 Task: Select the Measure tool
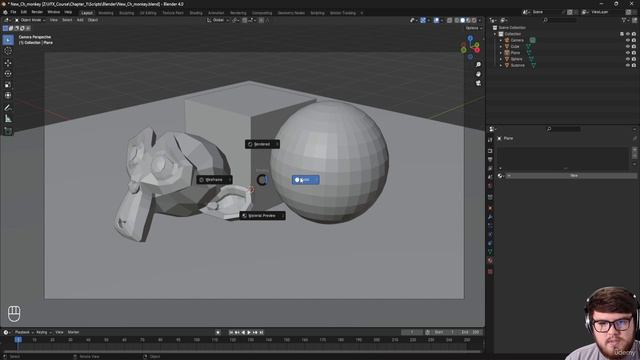8,119
